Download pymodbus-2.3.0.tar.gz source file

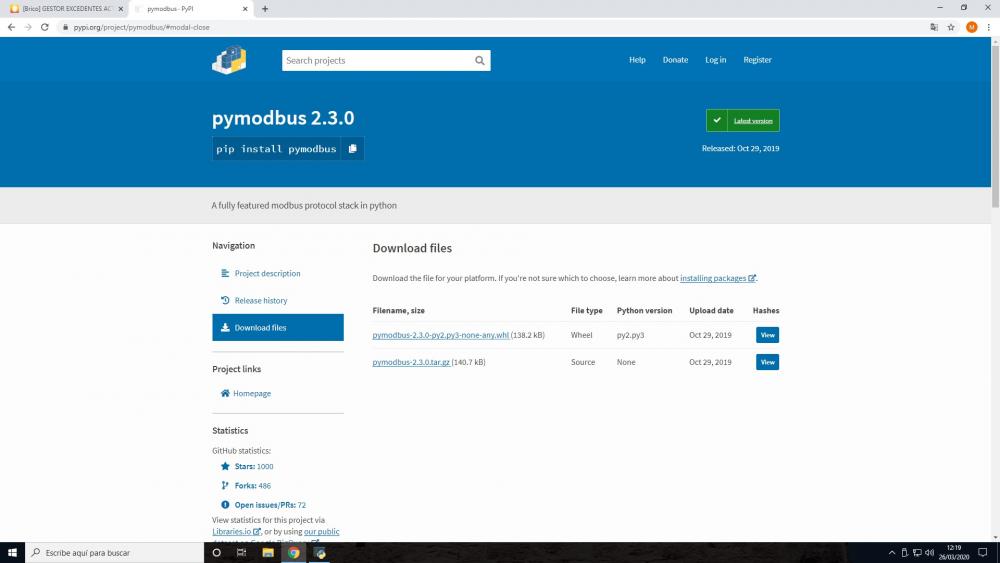(x=411, y=362)
